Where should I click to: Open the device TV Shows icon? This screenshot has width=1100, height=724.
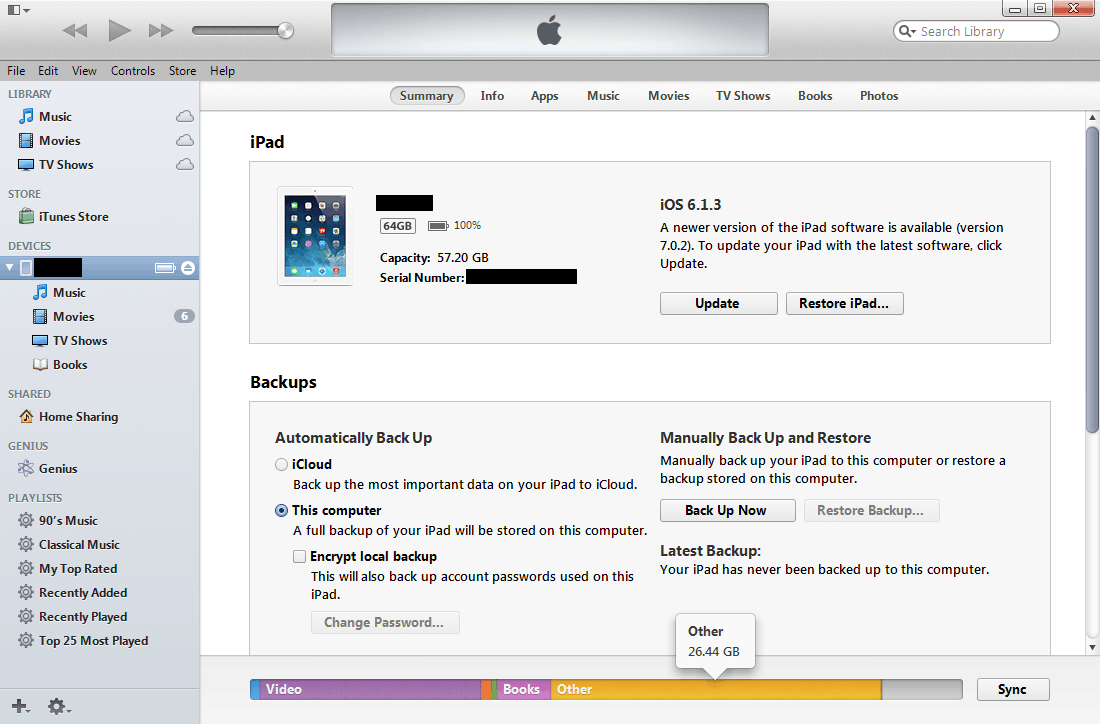coord(41,340)
